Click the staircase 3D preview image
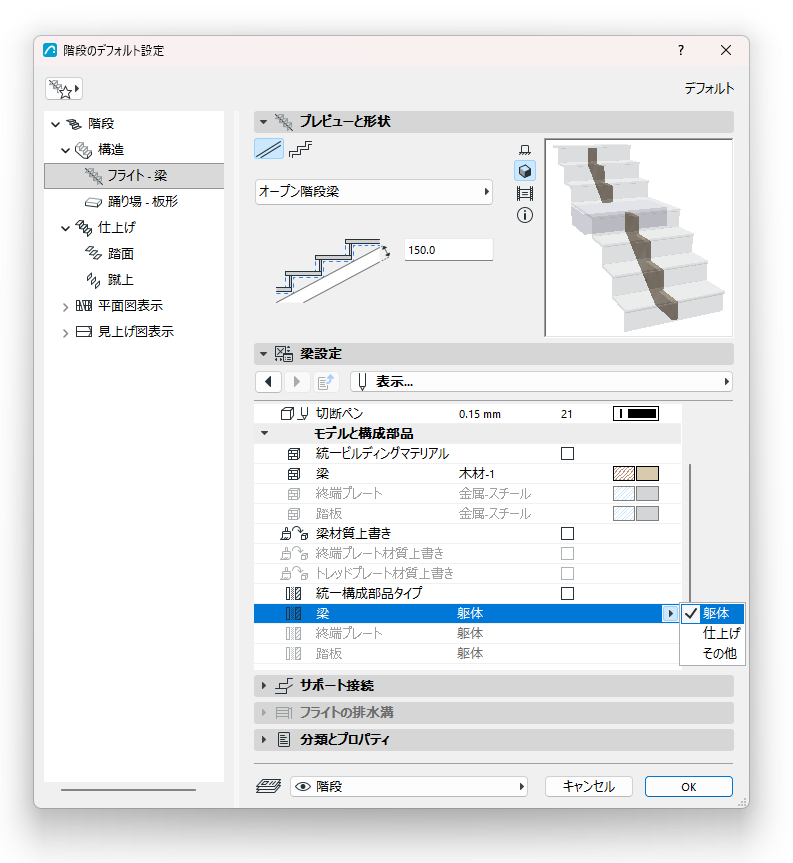Viewport: 793px width, 863px height. click(x=638, y=237)
